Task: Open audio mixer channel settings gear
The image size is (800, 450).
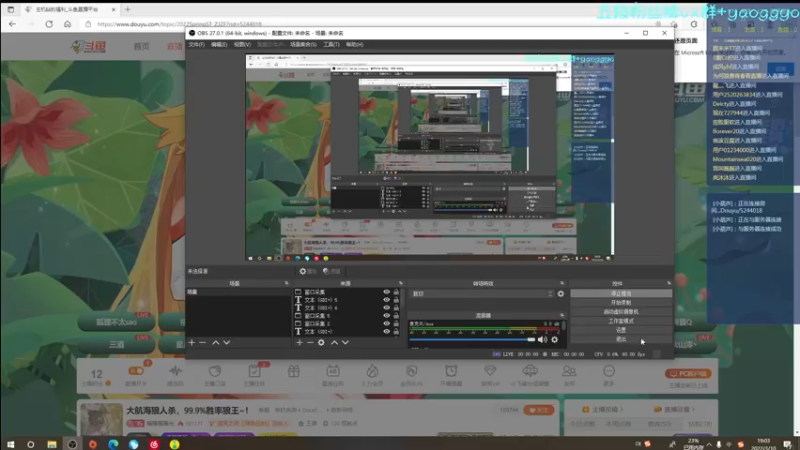Action: 555,339
